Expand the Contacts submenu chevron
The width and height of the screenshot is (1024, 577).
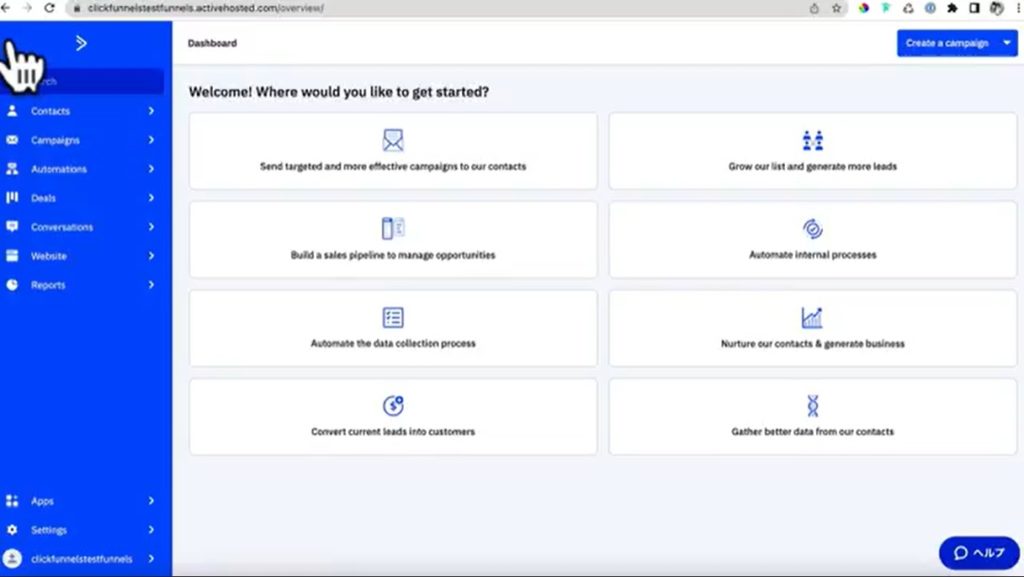click(x=151, y=111)
